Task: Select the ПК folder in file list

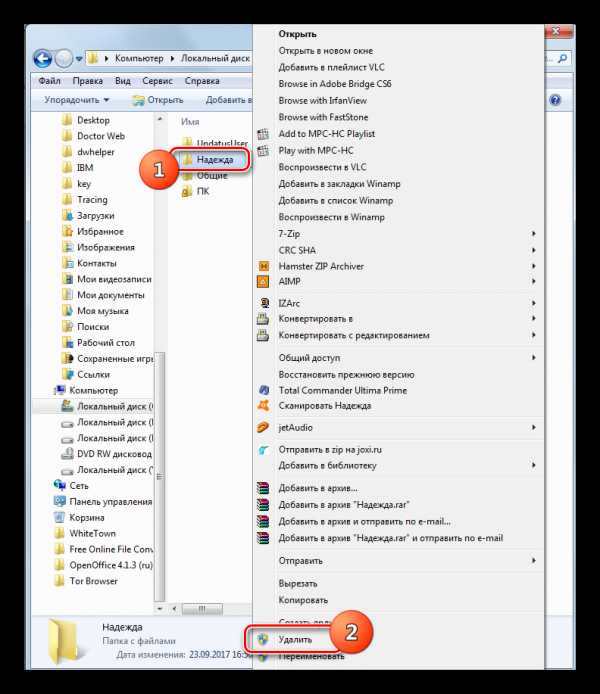Action: coord(203,191)
